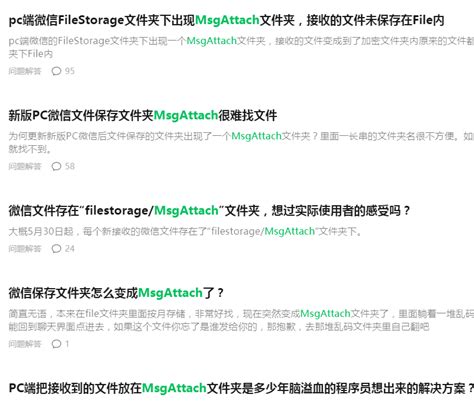Open post 微信保存文件夹怎么变成MsgAttach了？
This screenshot has height=401, width=474.
pyautogui.click(x=116, y=293)
